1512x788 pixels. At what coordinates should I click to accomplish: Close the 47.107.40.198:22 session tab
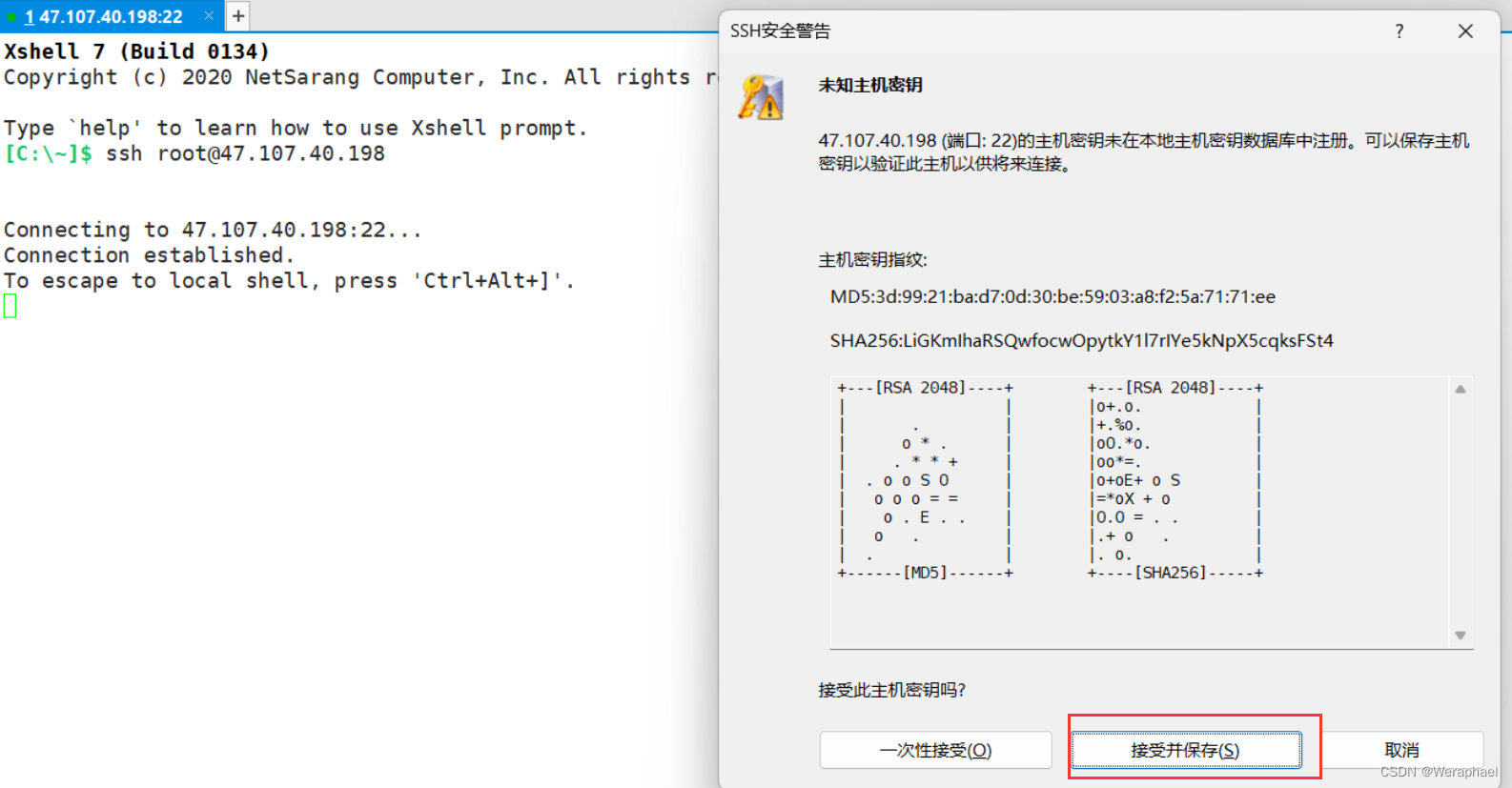click(x=209, y=16)
